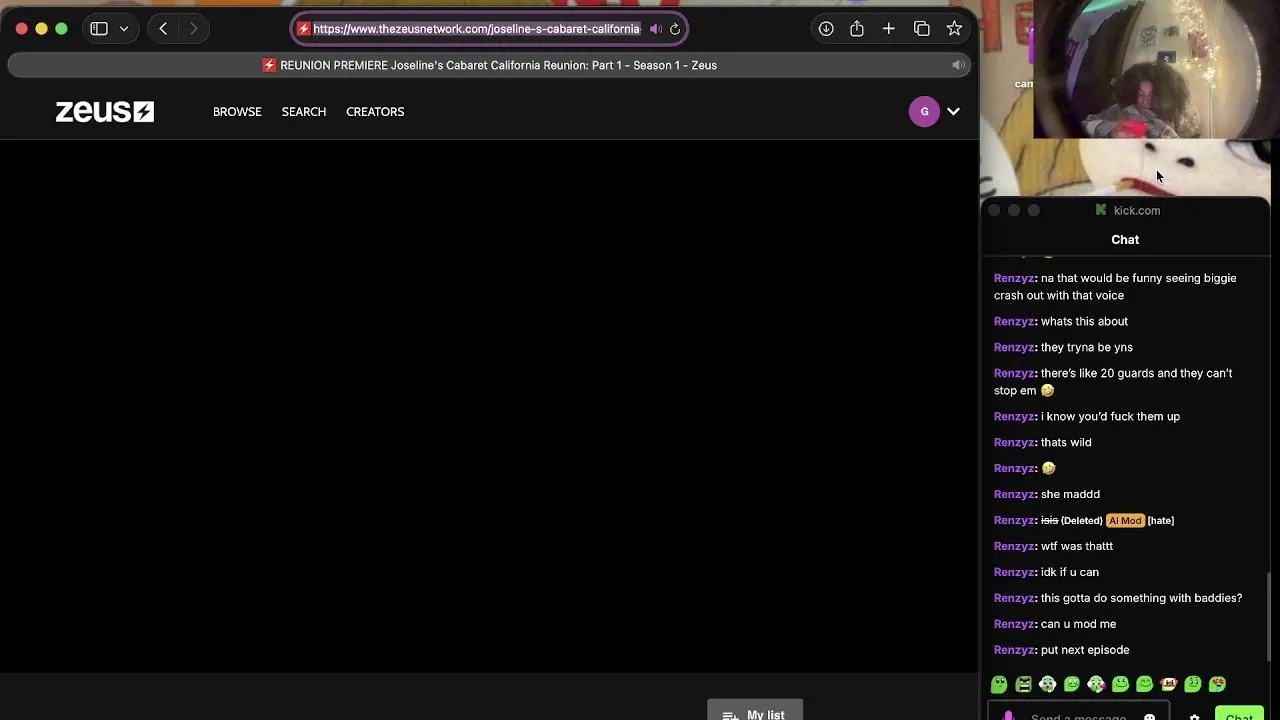Open Renzyz's profile from 'put next episode' message
The height and width of the screenshot is (720, 1280).
click(x=1014, y=650)
